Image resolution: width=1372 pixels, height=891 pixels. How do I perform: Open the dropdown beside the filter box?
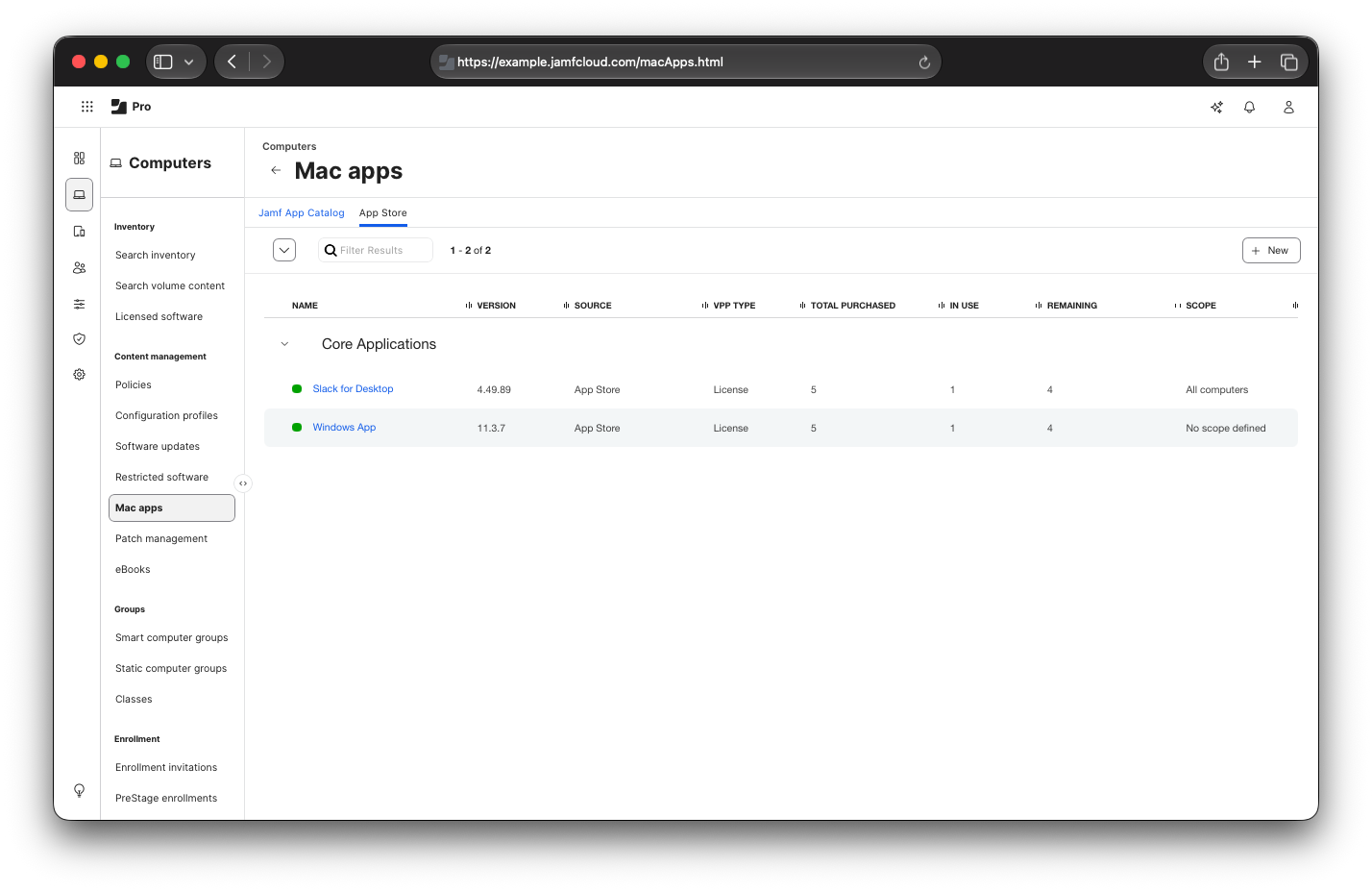tap(284, 250)
